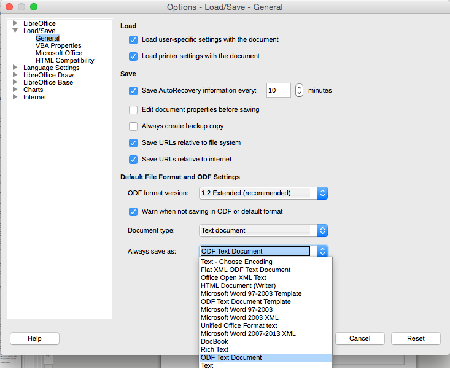The width and height of the screenshot is (450, 368).
Task: Expand the Charts tree node
Action: tap(15, 89)
